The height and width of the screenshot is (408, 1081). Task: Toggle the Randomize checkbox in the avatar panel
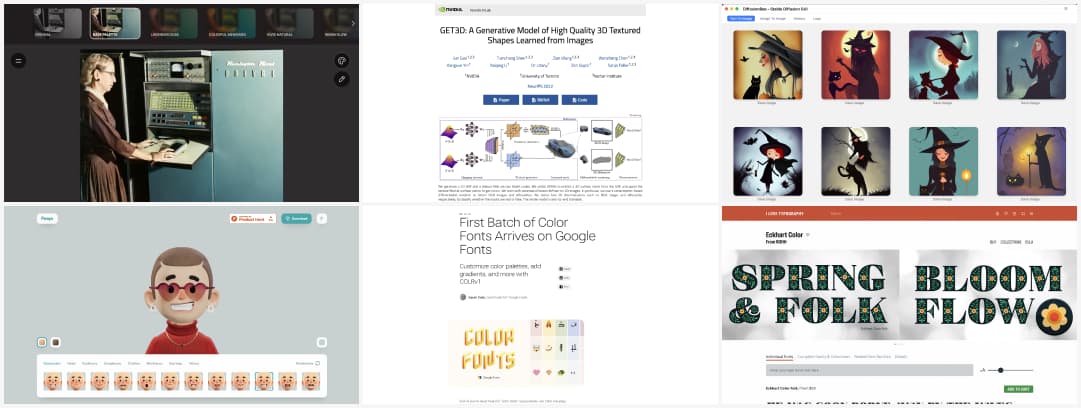click(x=317, y=363)
